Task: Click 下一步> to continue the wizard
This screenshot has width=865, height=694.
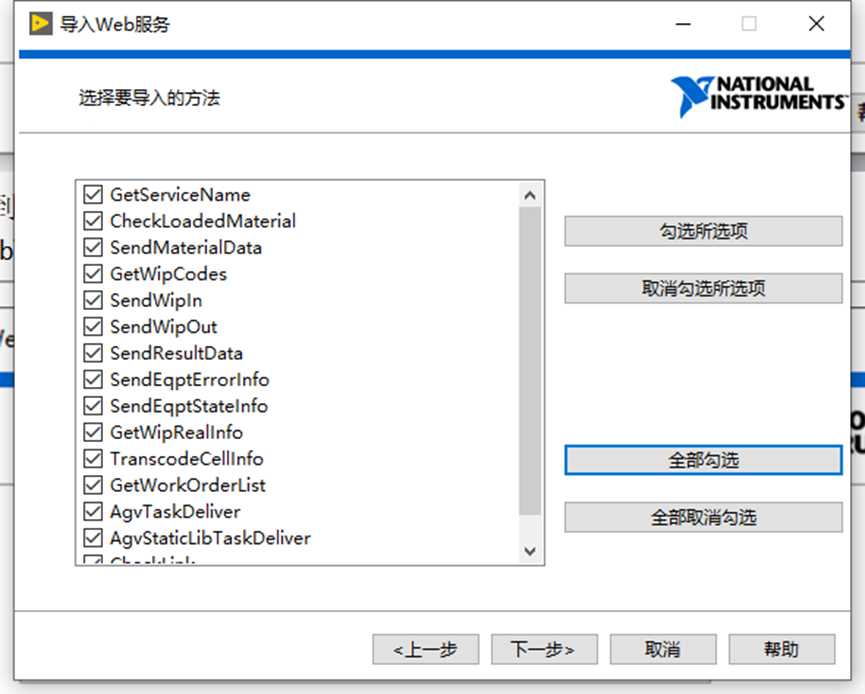Action: (x=544, y=649)
